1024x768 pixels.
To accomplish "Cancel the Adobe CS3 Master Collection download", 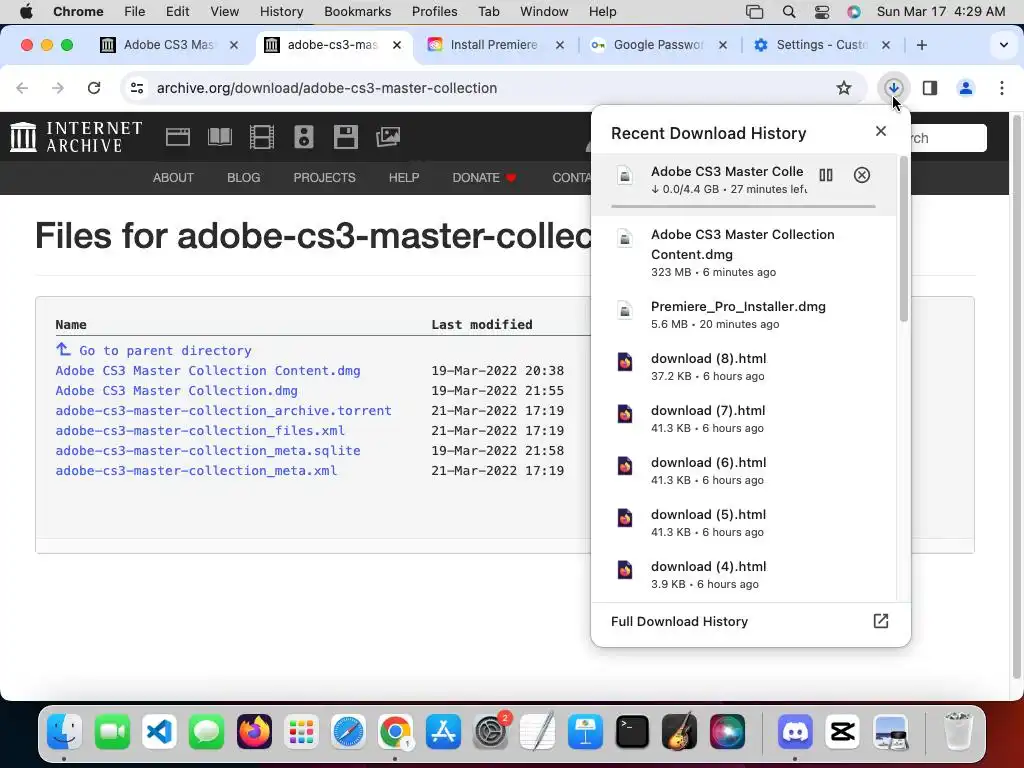I will pos(861,175).
